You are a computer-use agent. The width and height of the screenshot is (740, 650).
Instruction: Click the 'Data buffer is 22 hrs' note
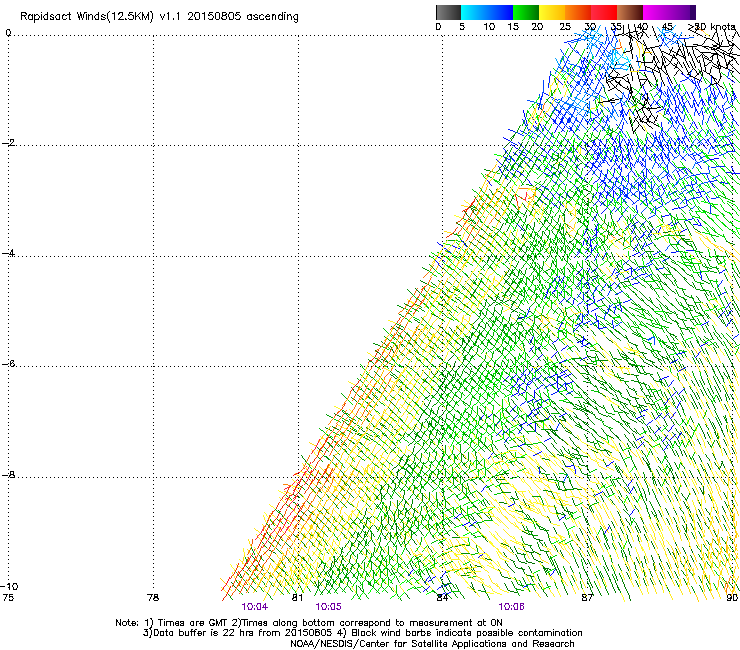point(362,633)
